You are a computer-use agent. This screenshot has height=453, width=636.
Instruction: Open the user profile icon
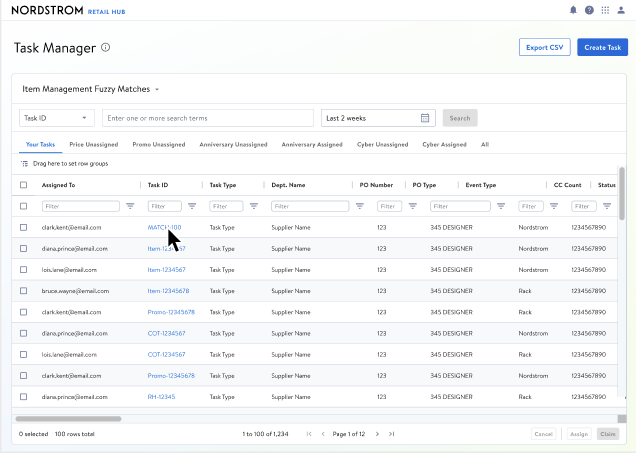point(621,10)
